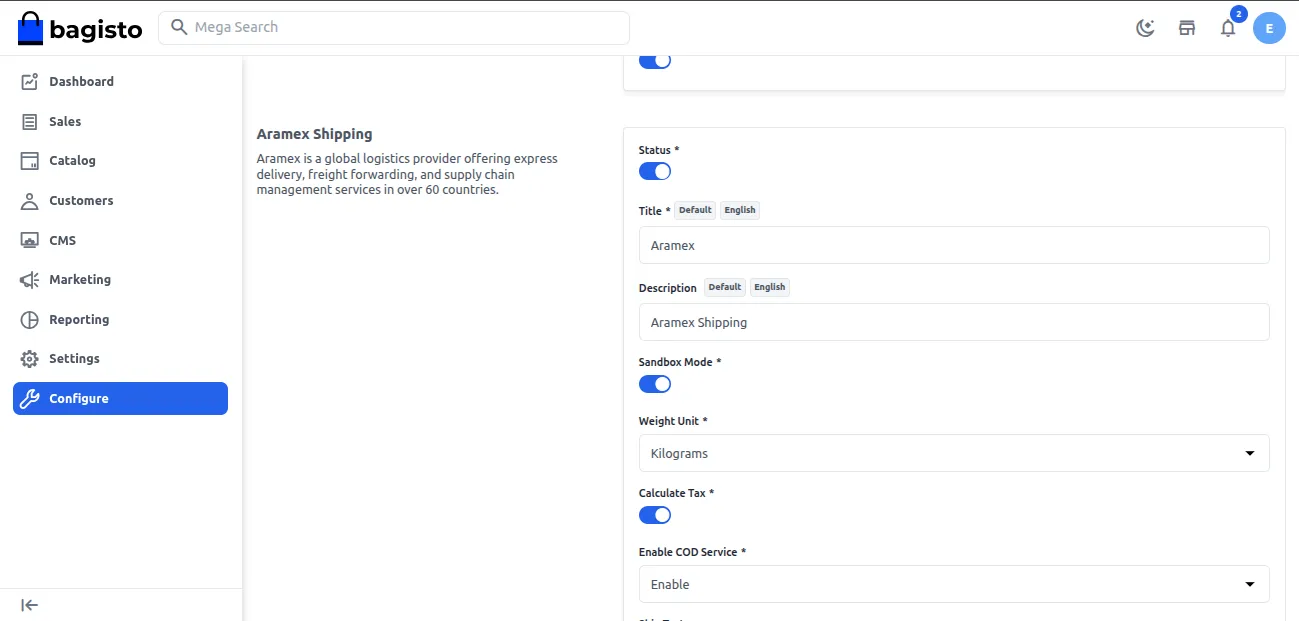Click the CMS monitor icon

click(30, 240)
